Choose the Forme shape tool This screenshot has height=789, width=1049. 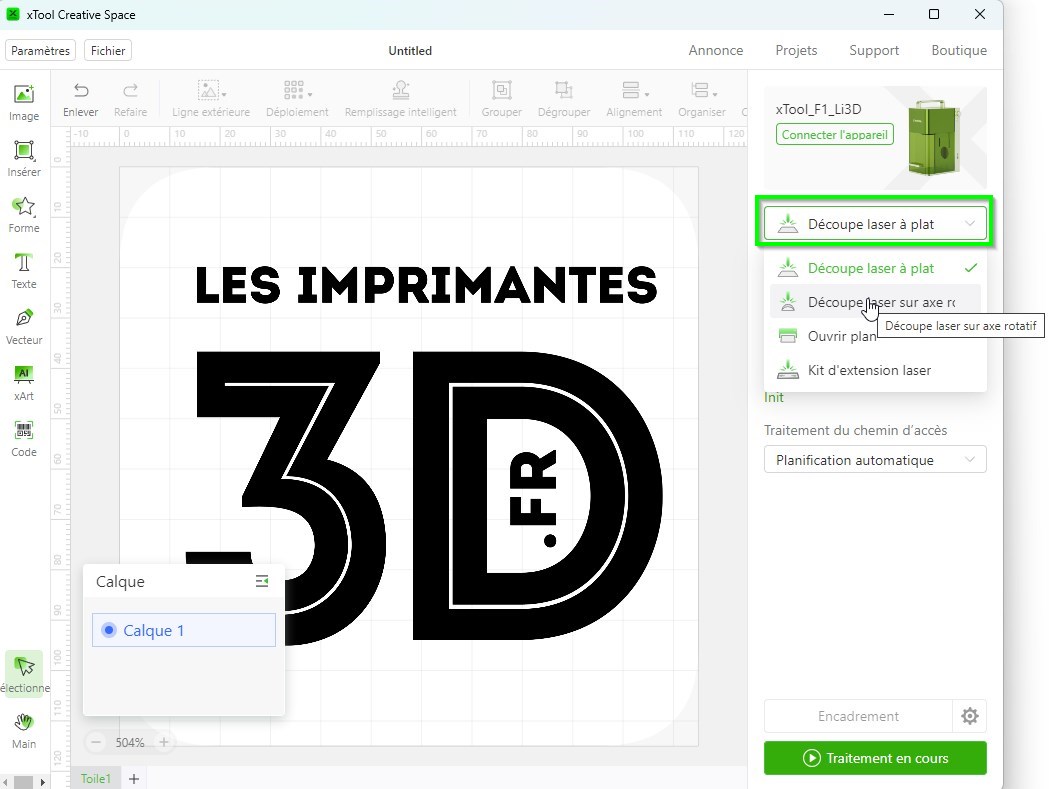tap(24, 214)
